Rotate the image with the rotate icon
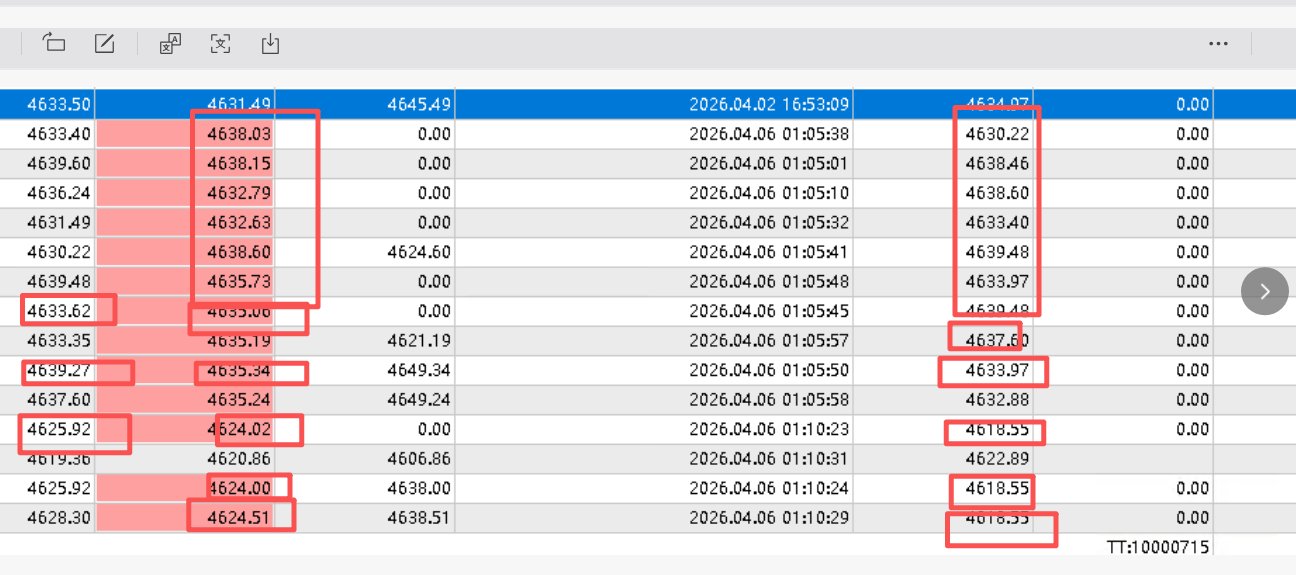 click(x=54, y=43)
